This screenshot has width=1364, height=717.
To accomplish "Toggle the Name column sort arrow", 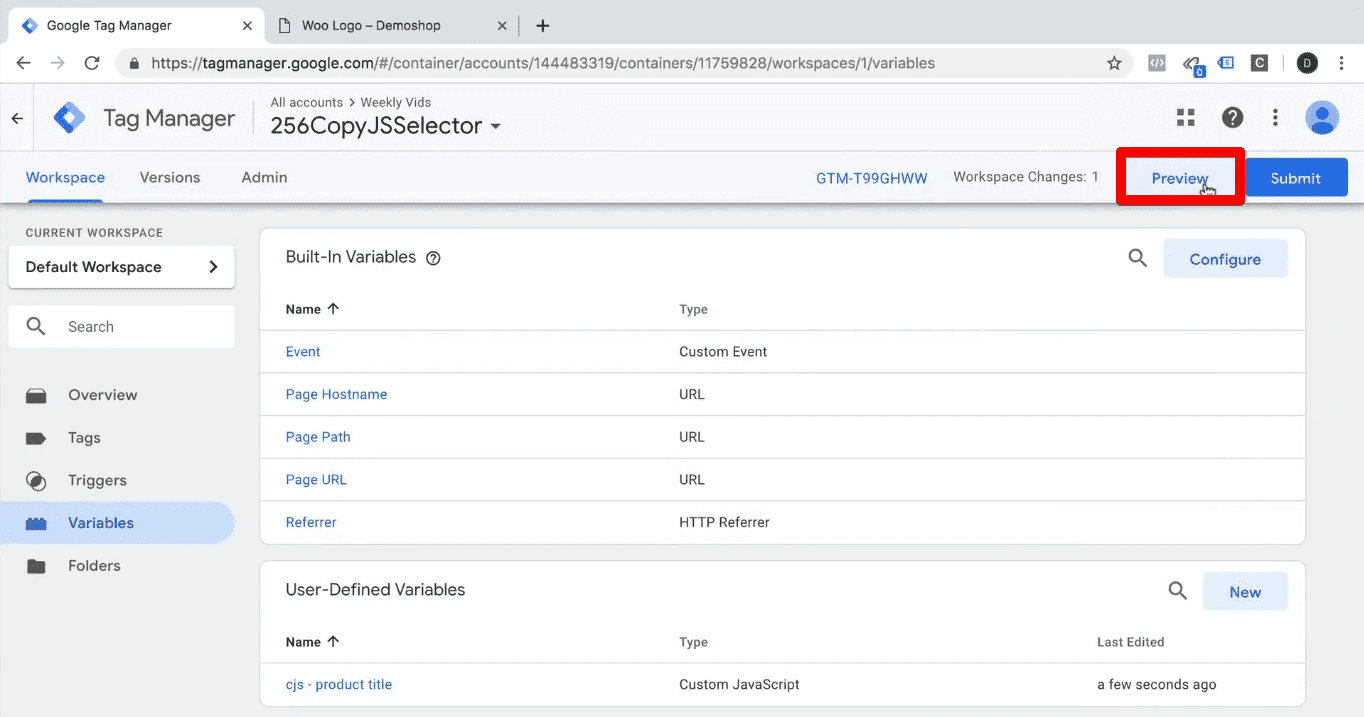I will click(334, 308).
